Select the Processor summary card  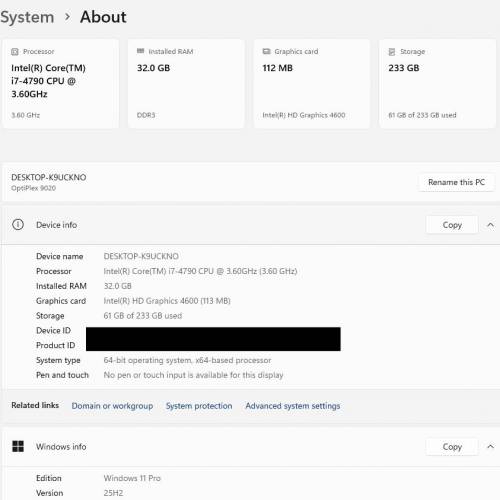pos(61,83)
